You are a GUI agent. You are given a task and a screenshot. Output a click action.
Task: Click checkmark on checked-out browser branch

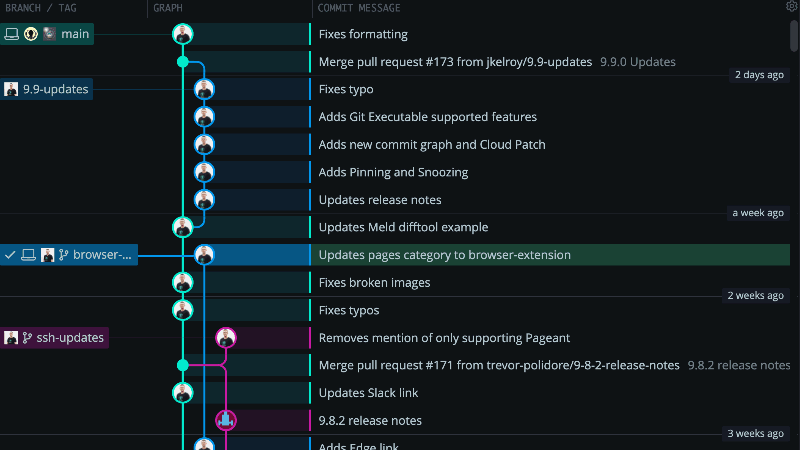click(x=10, y=255)
